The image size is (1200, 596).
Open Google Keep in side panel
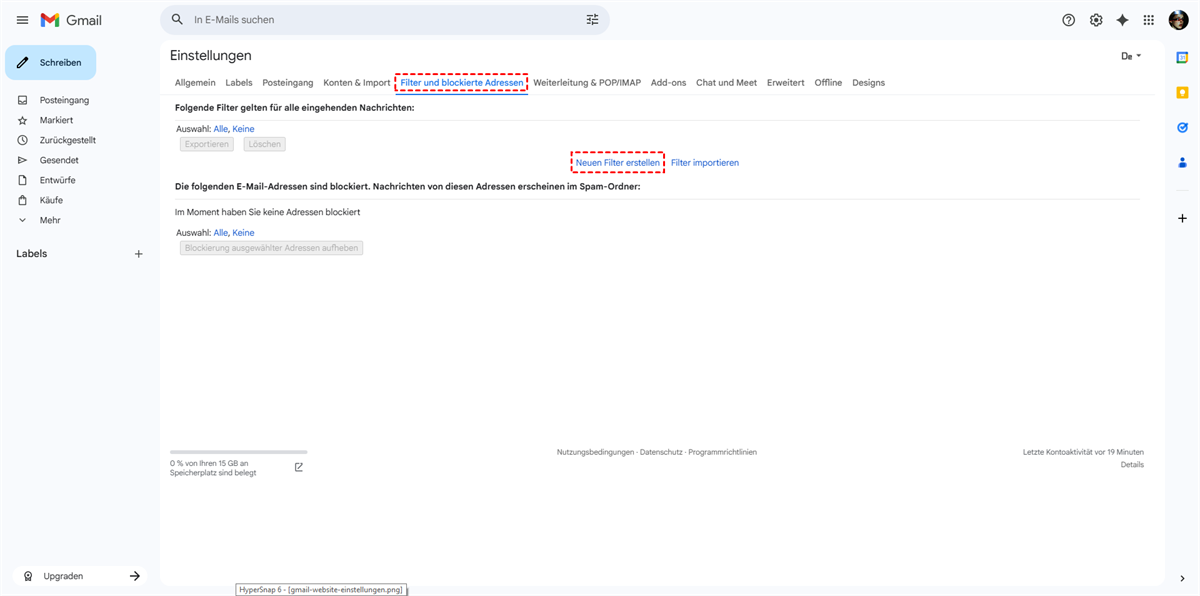coord(1182,92)
